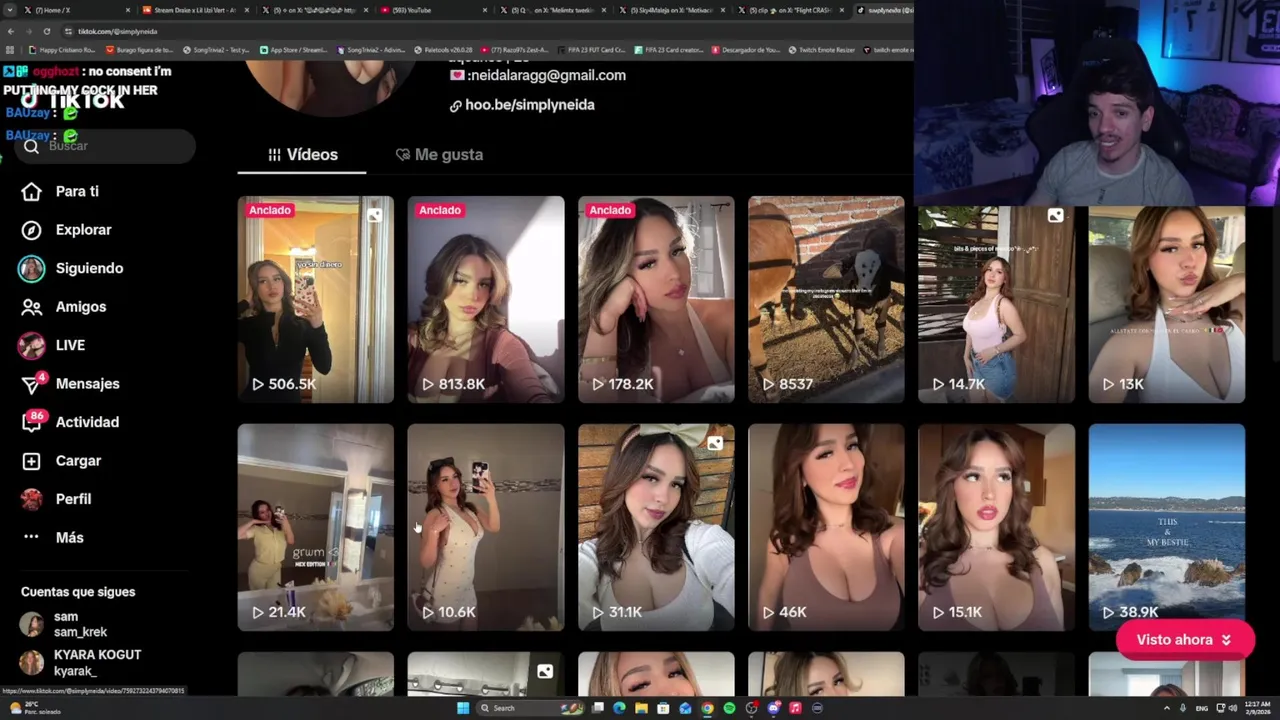The image size is (1280, 720).
Task: Open Microsoft Store from taskbar
Action: (x=663, y=708)
